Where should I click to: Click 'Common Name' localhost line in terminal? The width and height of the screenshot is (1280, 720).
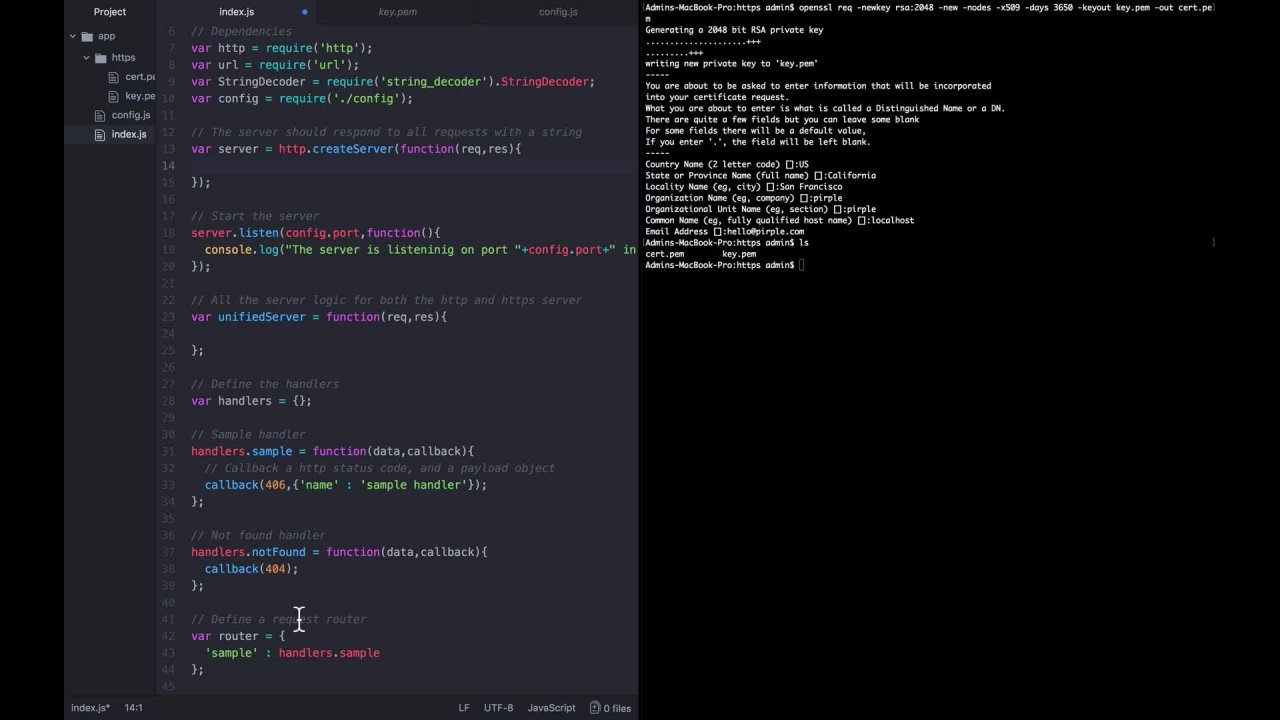coord(779,220)
